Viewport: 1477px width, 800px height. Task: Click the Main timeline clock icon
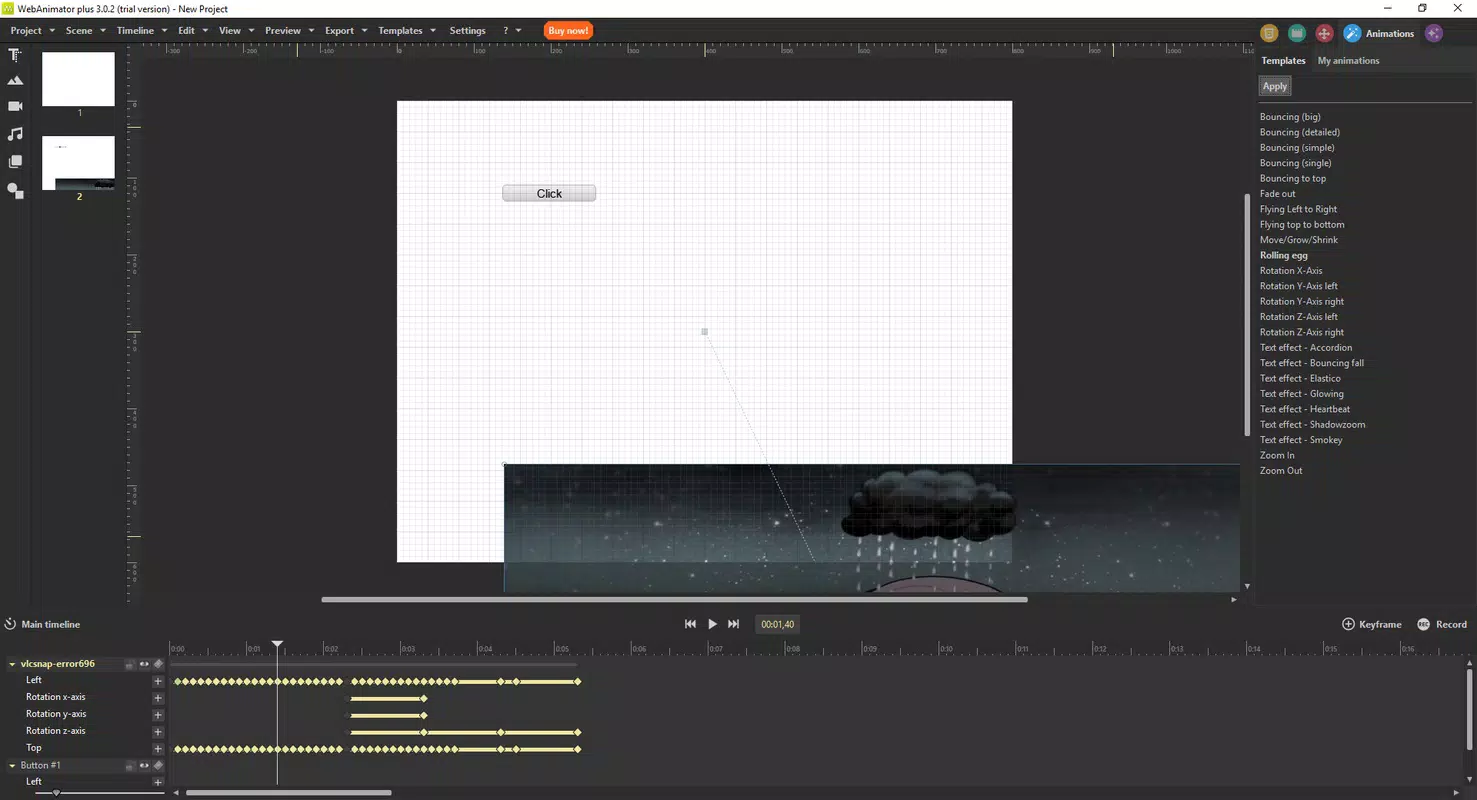[x=10, y=624]
